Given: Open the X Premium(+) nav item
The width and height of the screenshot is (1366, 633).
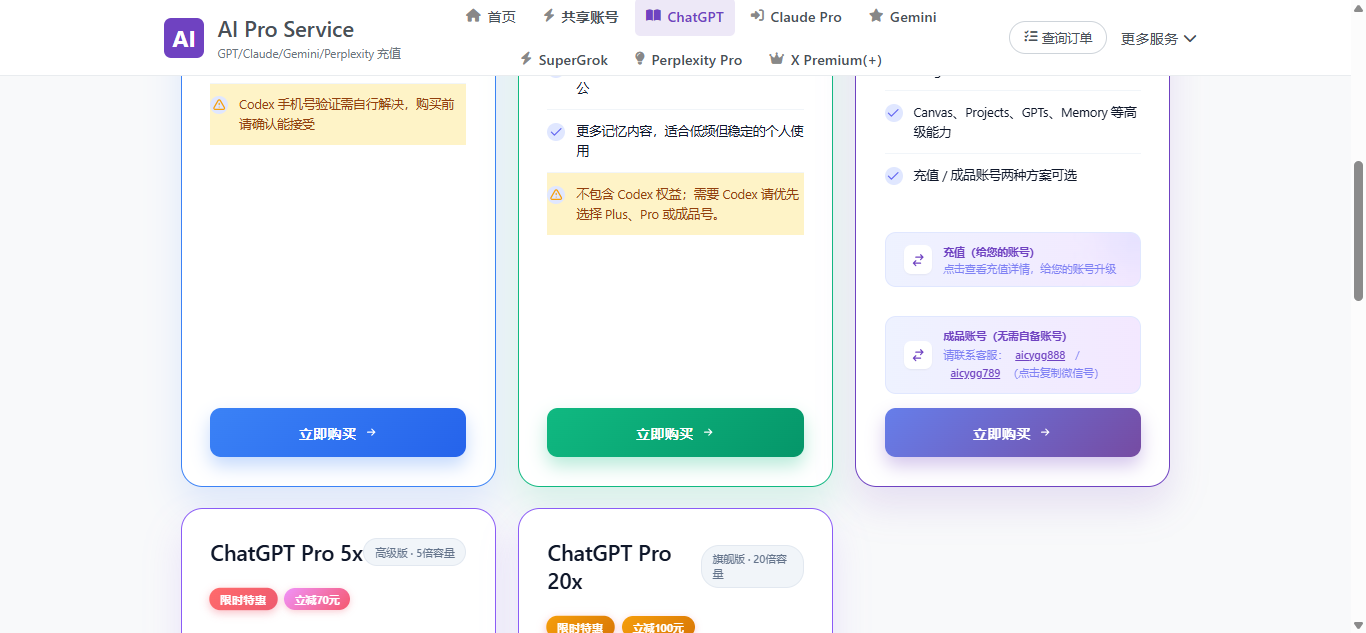Looking at the screenshot, I should point(825,59).
